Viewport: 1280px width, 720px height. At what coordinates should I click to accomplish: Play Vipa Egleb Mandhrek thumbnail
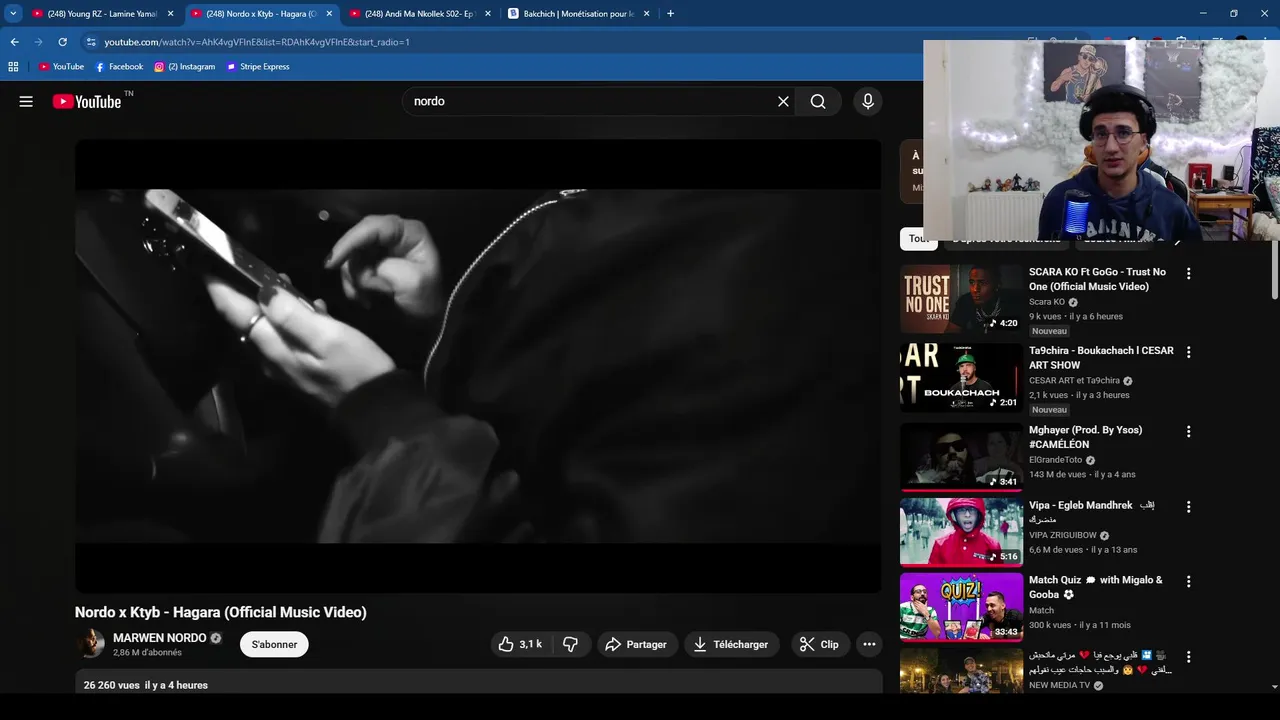[x=961, y=532]
